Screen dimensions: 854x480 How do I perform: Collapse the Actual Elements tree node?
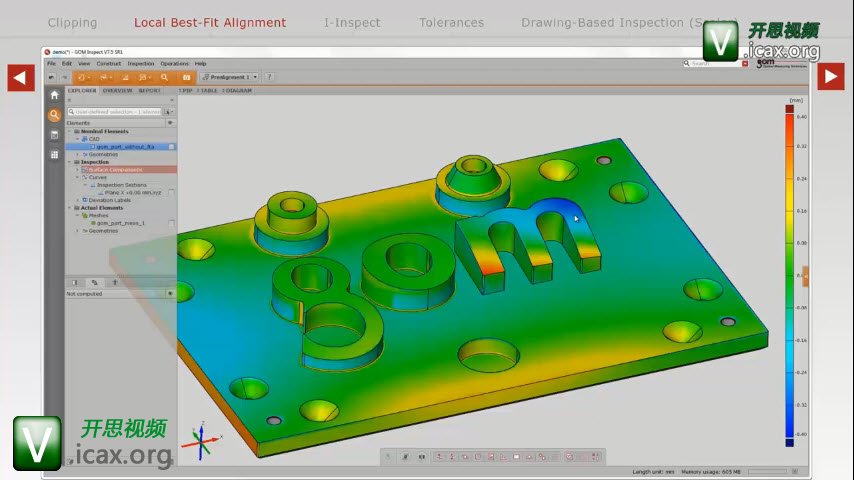click(x=69, y=208)
